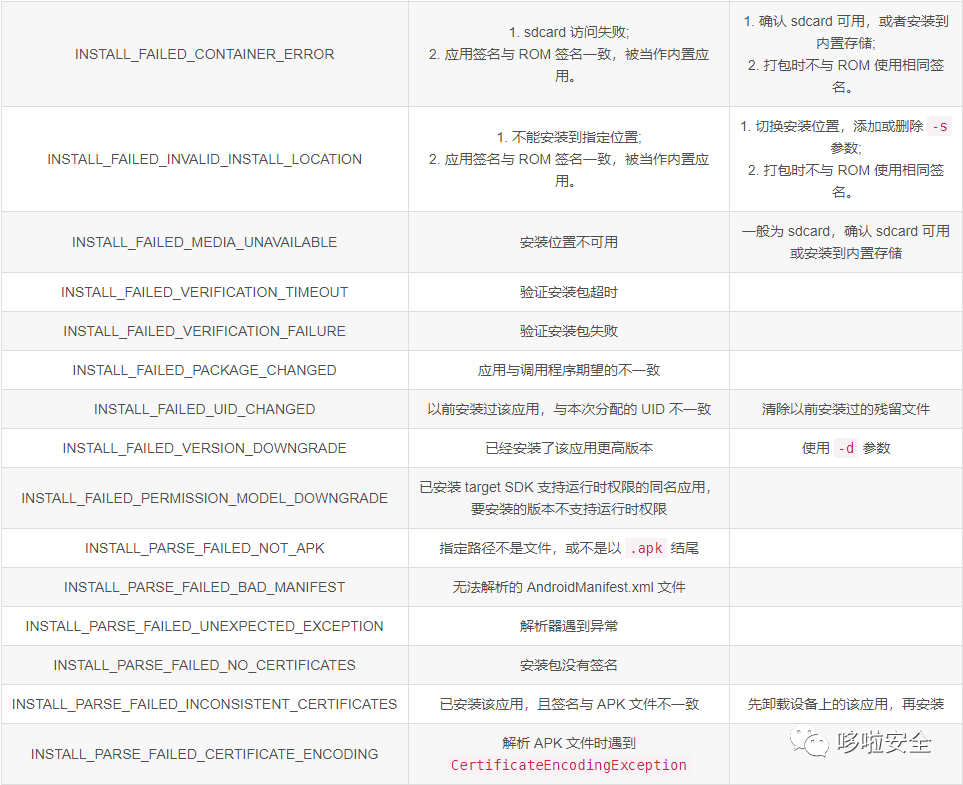
Task: Click the red -s code snippet
Action: tap(939, 127)
